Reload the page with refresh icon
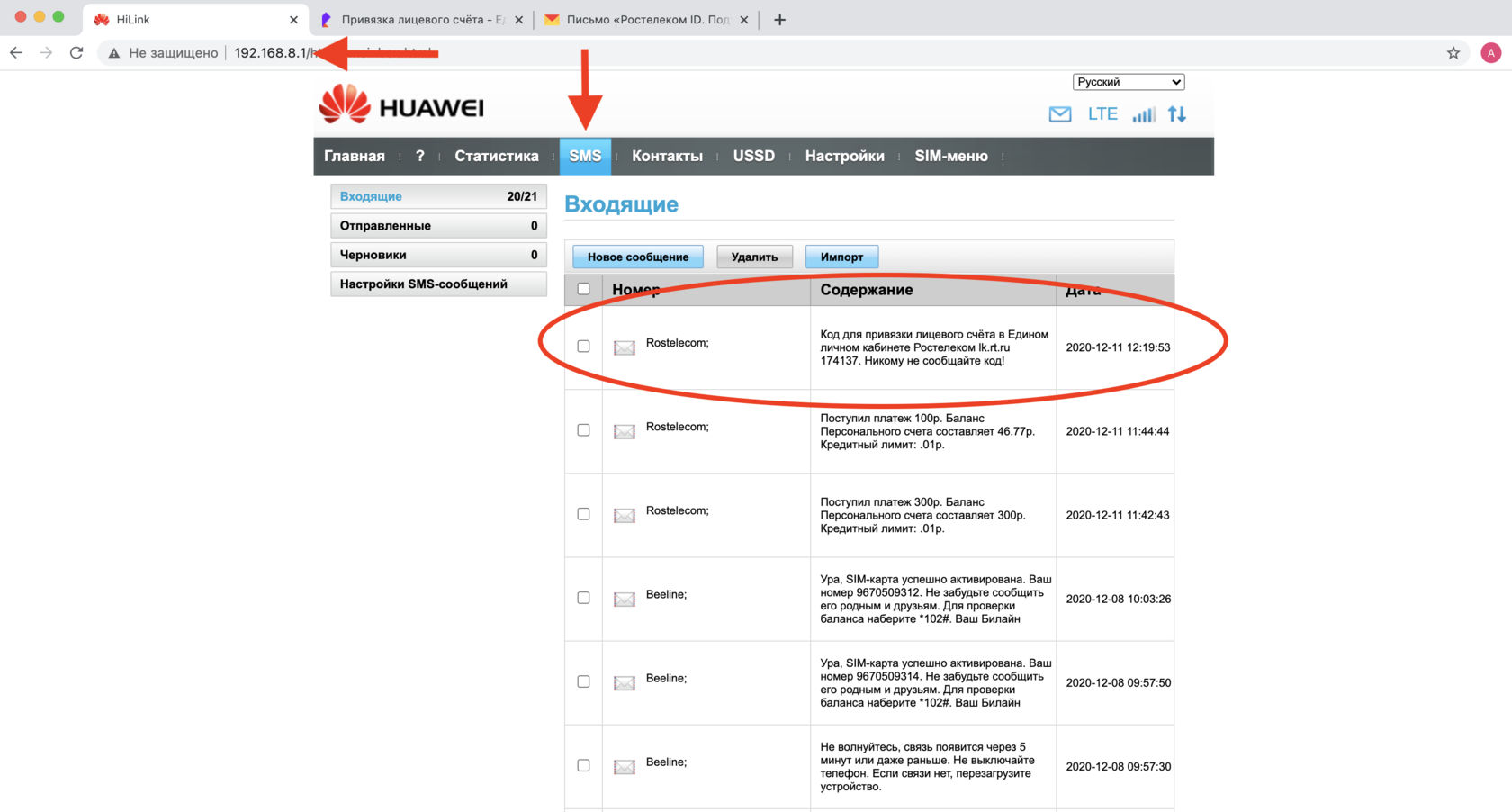The height and width of the screenshot is (812, 1512). (76, 53)
